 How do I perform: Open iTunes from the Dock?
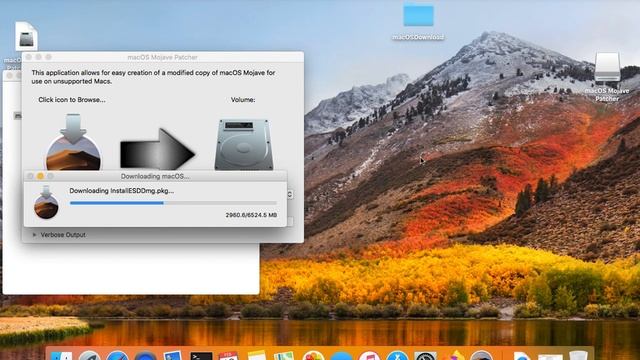369,356
